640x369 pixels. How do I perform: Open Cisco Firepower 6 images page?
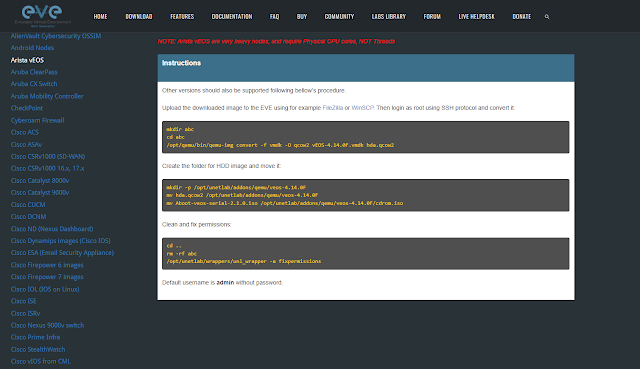(x=47, y=265)
